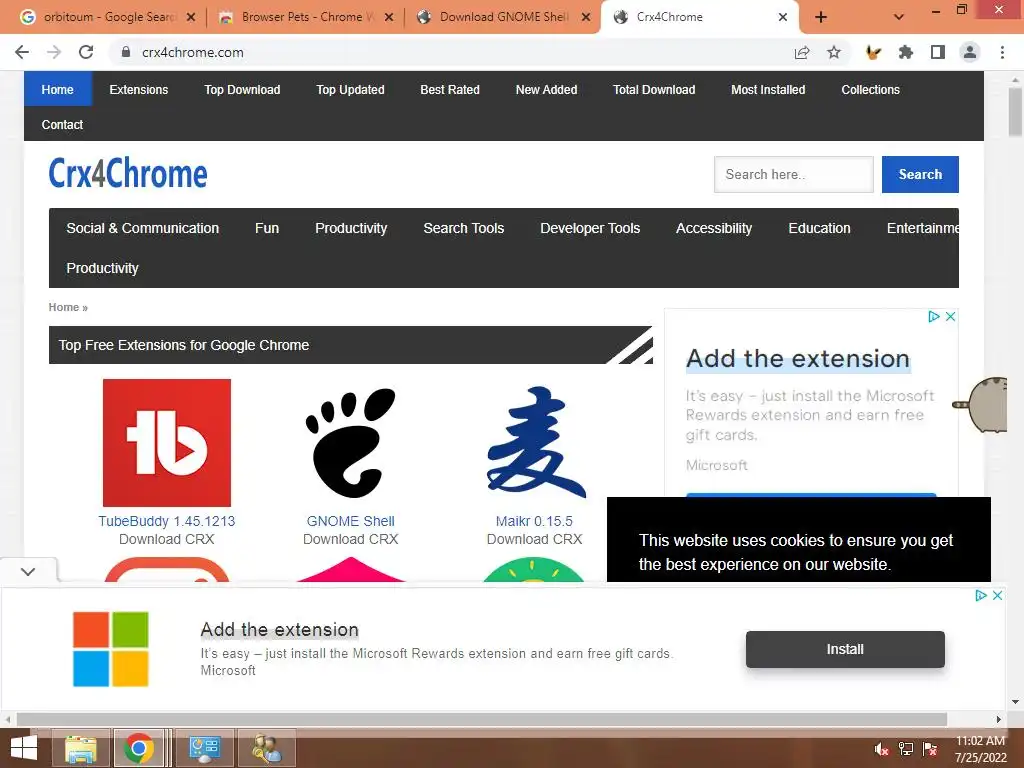
Task: Close the sidebar advertisement
Action: (951, 316)
